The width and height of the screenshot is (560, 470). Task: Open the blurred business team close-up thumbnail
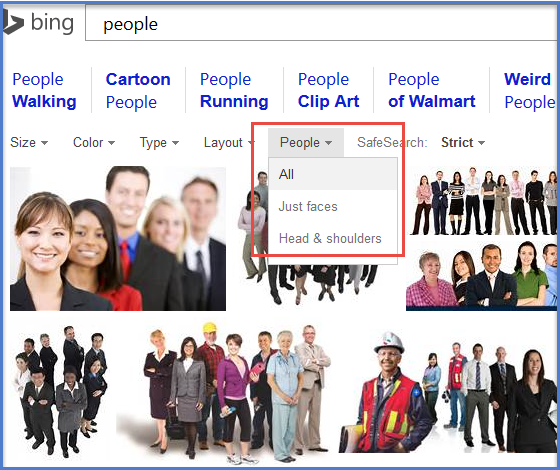(x=118, y=239)
